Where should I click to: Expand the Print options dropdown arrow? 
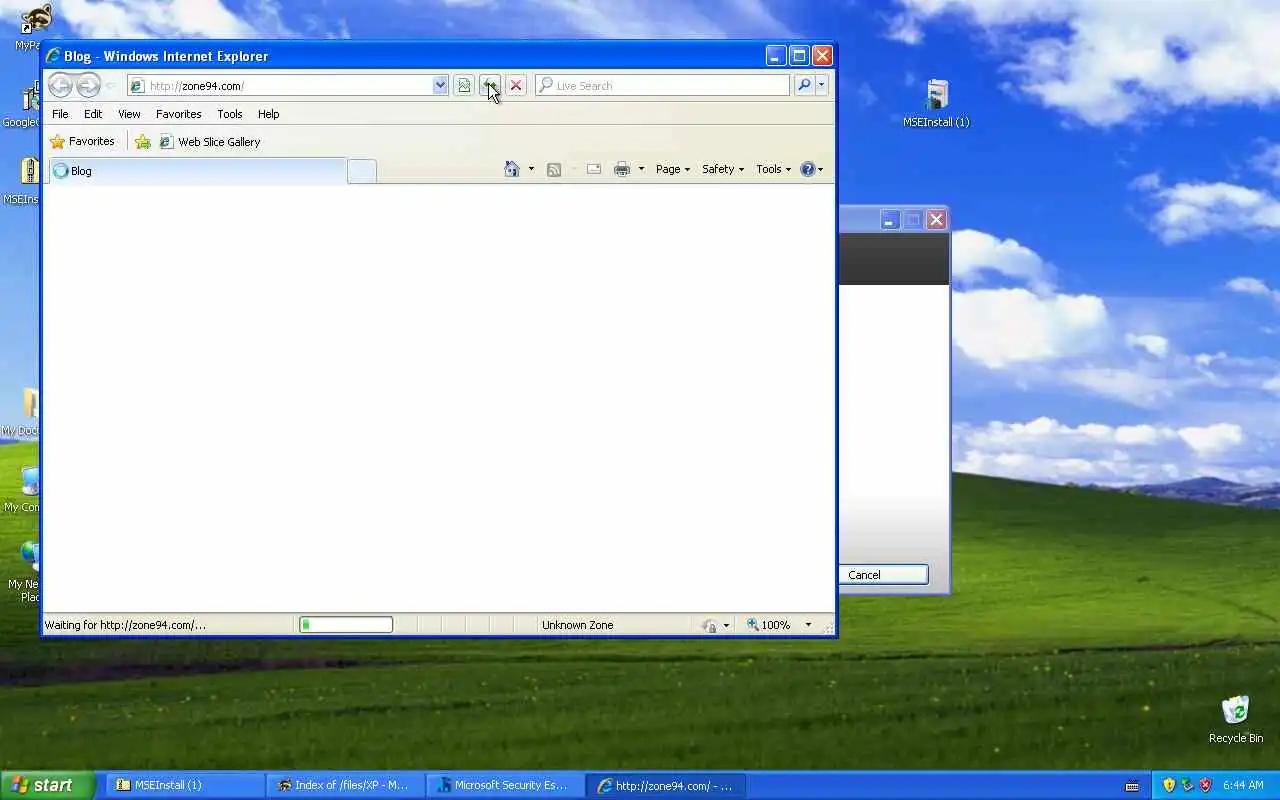point(641,169)
